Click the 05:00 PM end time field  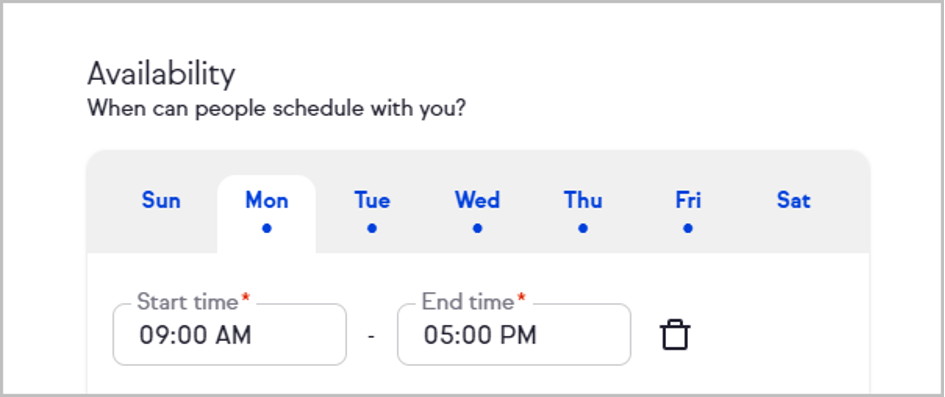[x=514, y=334]
